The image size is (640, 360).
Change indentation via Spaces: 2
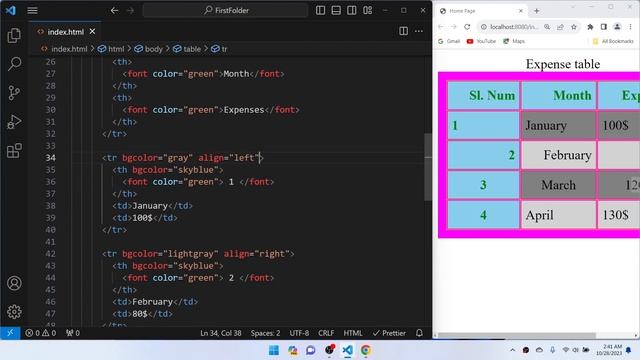coord(265,333)
